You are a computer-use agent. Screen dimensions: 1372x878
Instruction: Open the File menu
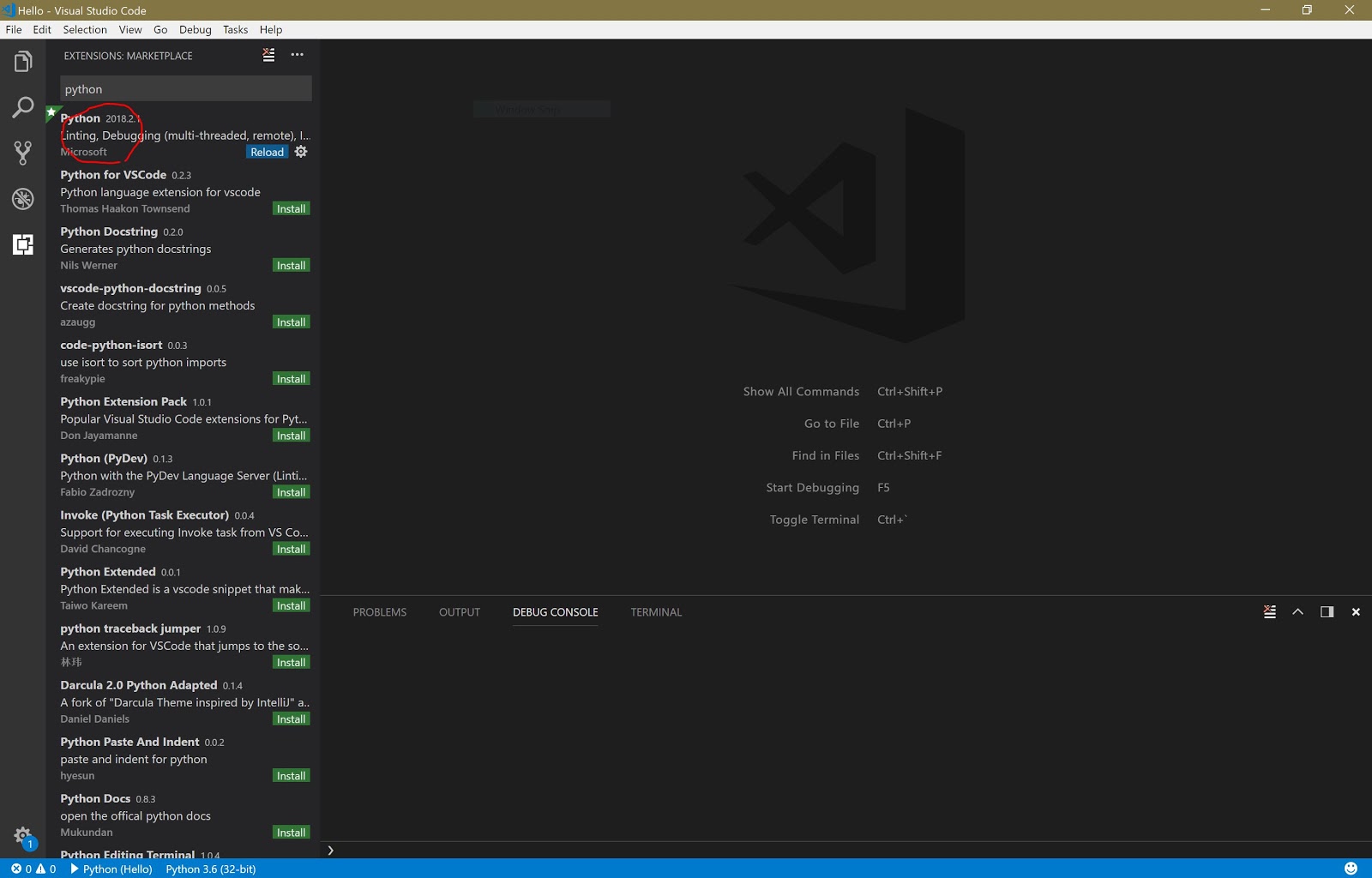click(x=14, y=29)
